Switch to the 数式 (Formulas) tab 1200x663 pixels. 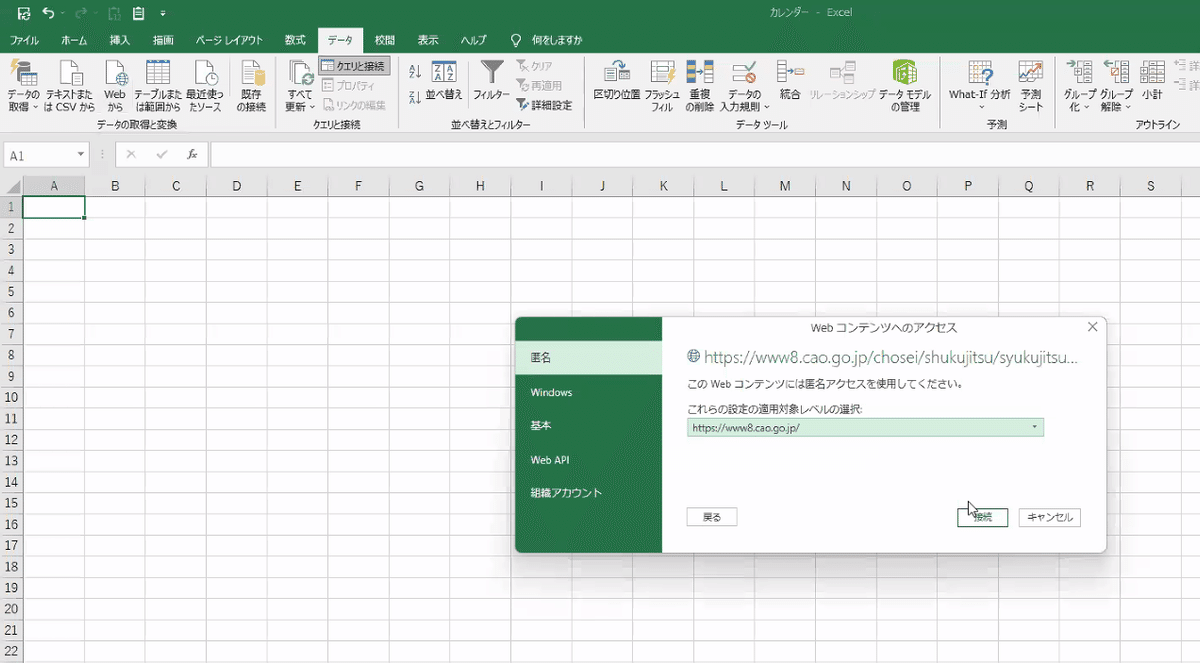[x=295, y=40]
